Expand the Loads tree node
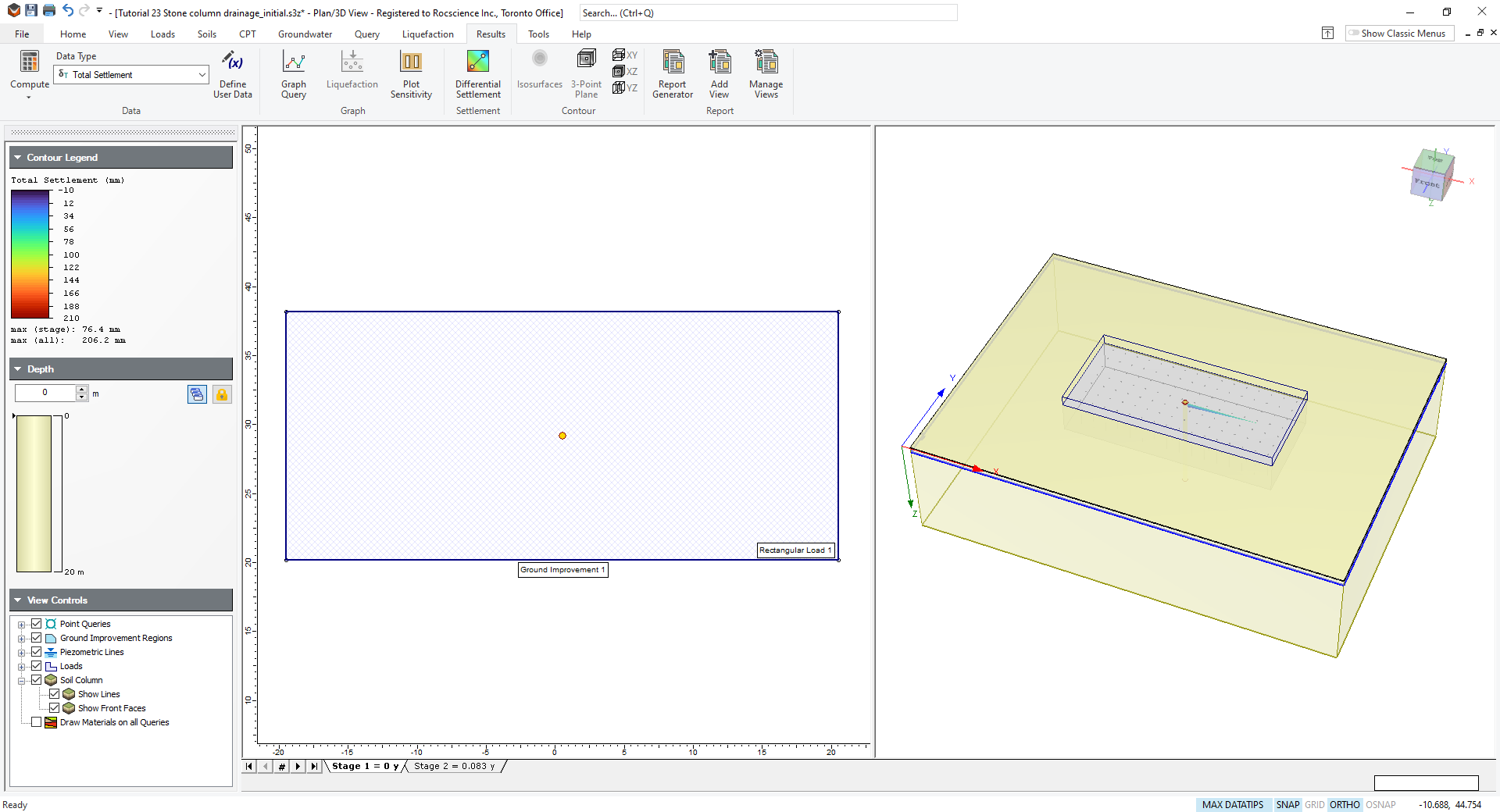 pyautogui.click(x=22, y=667)
